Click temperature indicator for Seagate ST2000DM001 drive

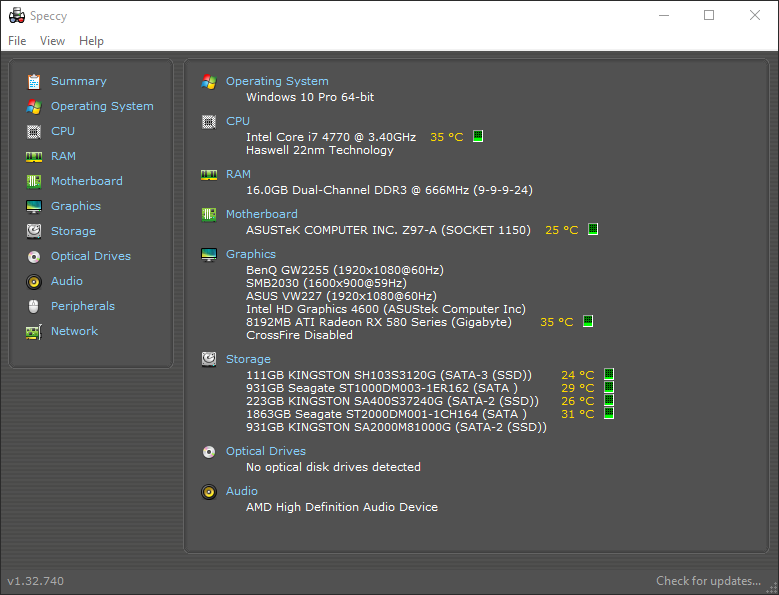(609, 413)
